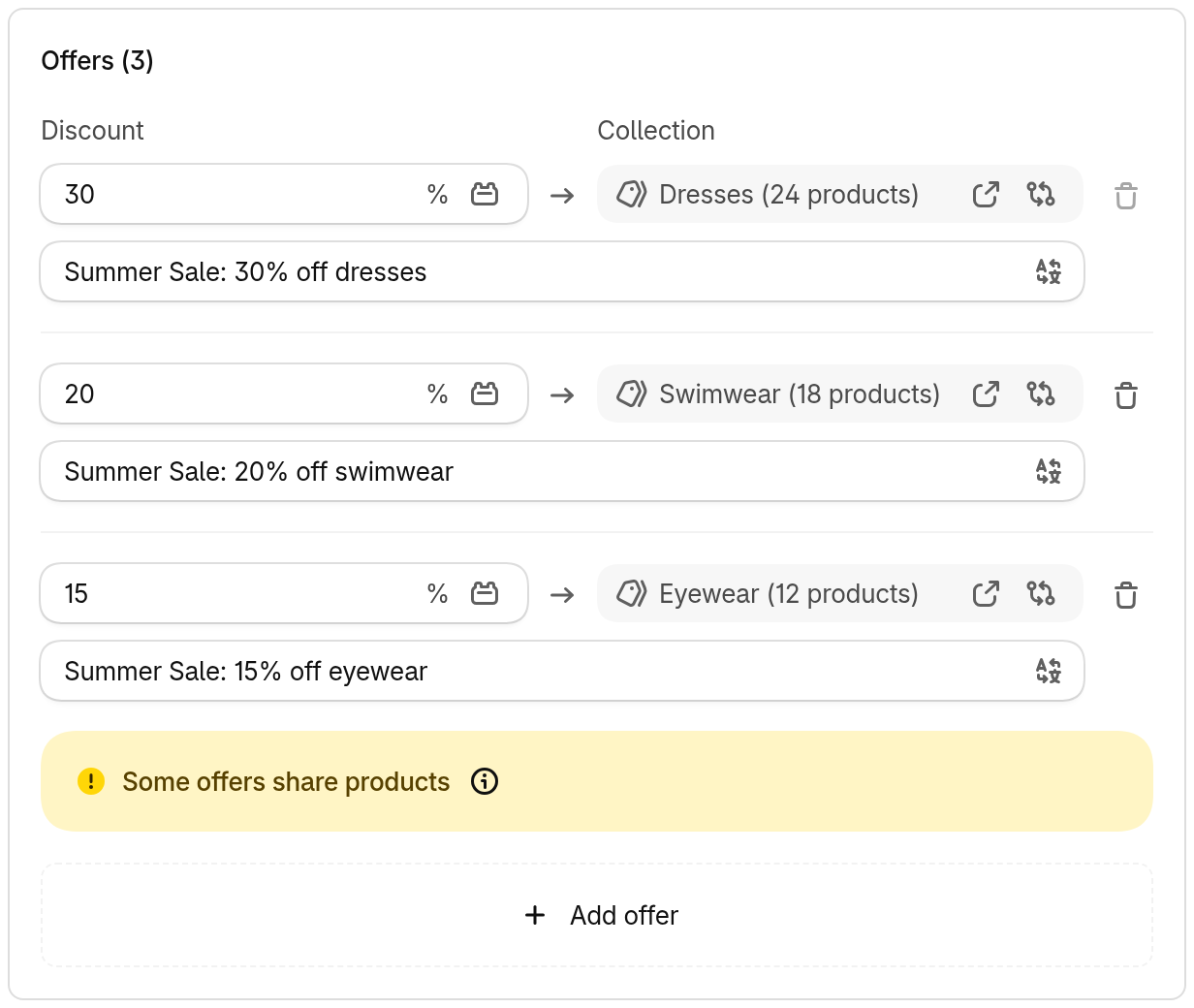The height and width of the screenshot is (1008, 1194).
Task: Click the 'Summer Sale: 20% off swimwear' text field
Action: 562,472
